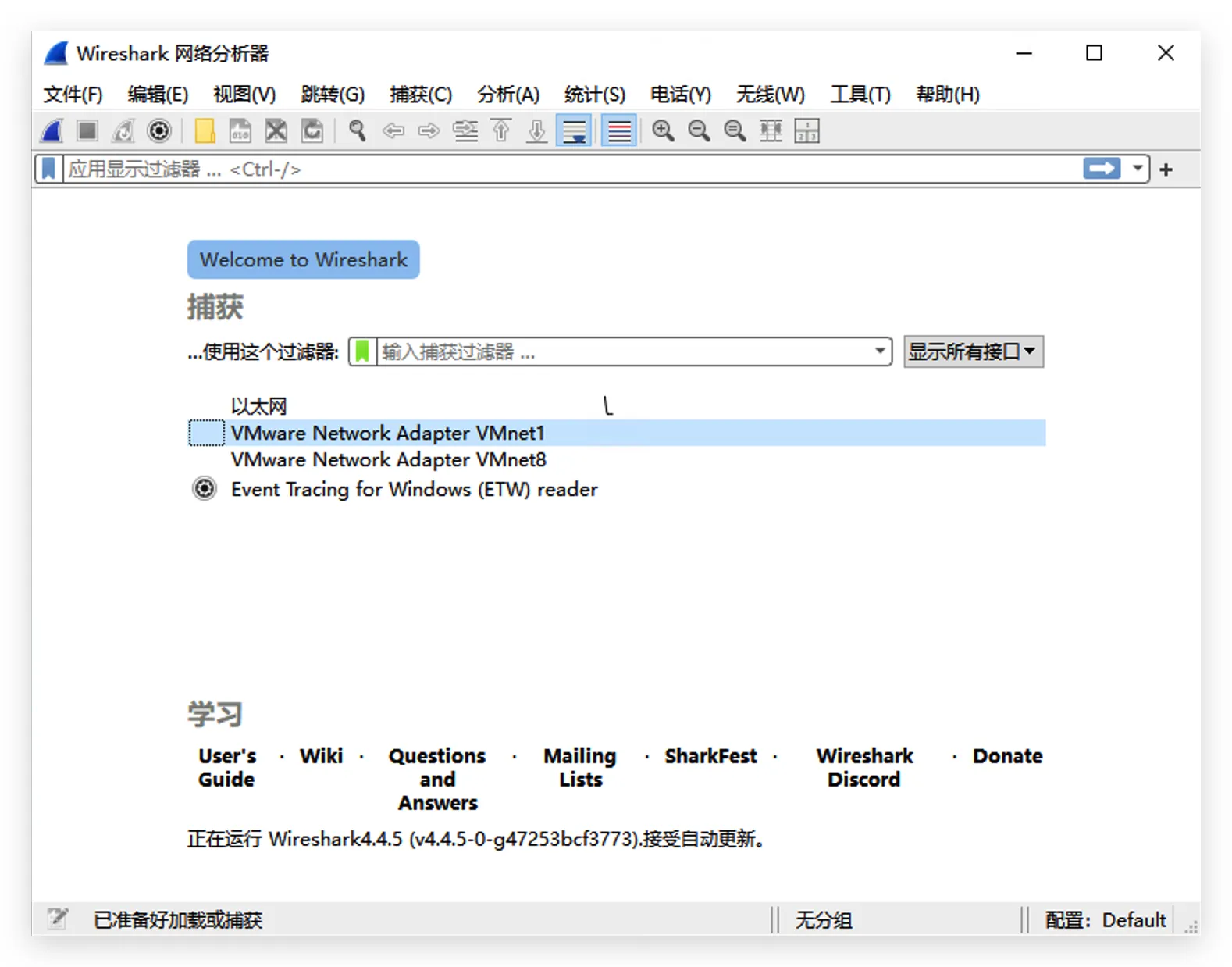Click the display filter input field
The image size is (1232, 967).
(571, 169)
